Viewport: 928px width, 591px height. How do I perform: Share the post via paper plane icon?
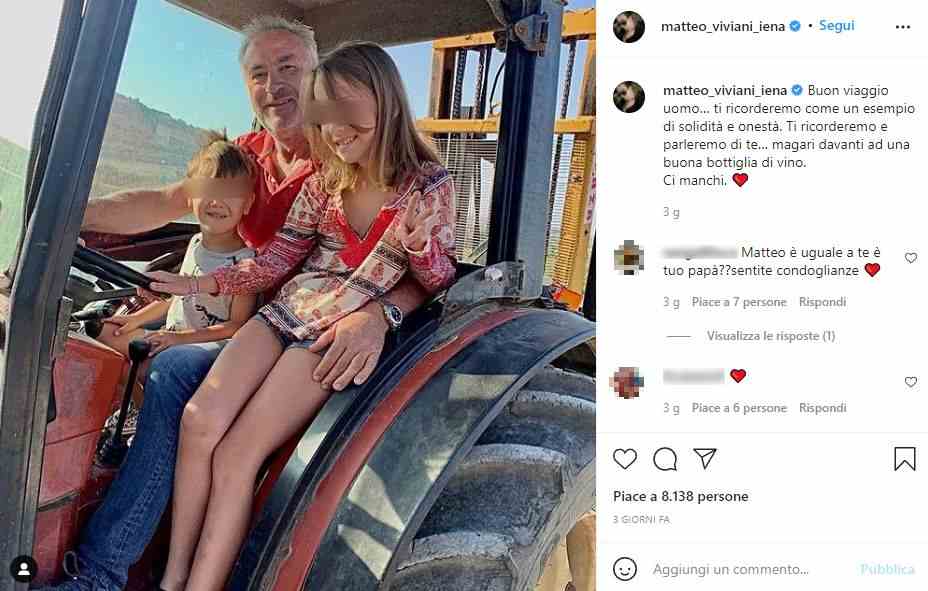705,458
